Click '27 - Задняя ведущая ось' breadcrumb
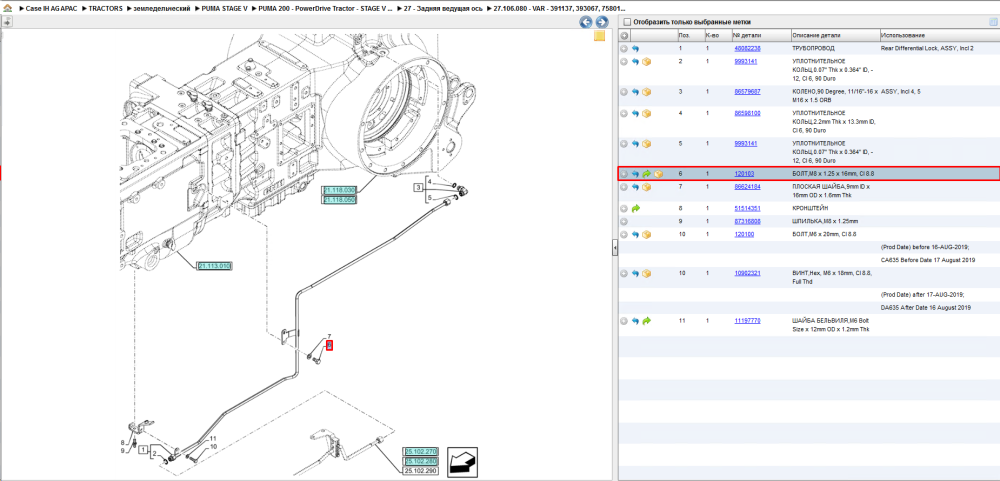 [442, 10]
